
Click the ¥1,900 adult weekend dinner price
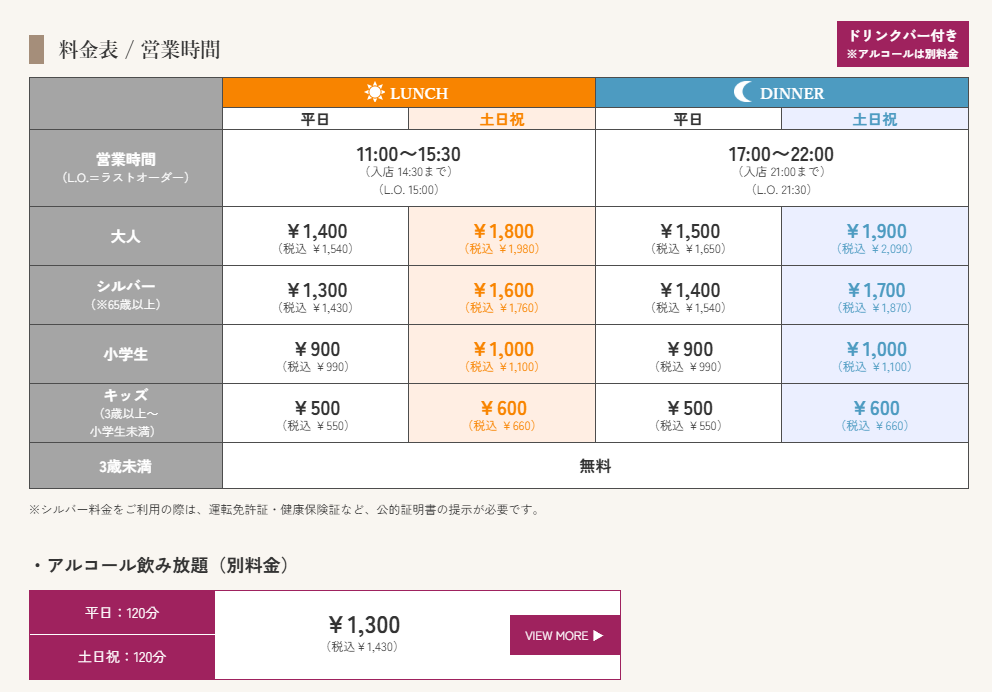click(x=876, y=232)
